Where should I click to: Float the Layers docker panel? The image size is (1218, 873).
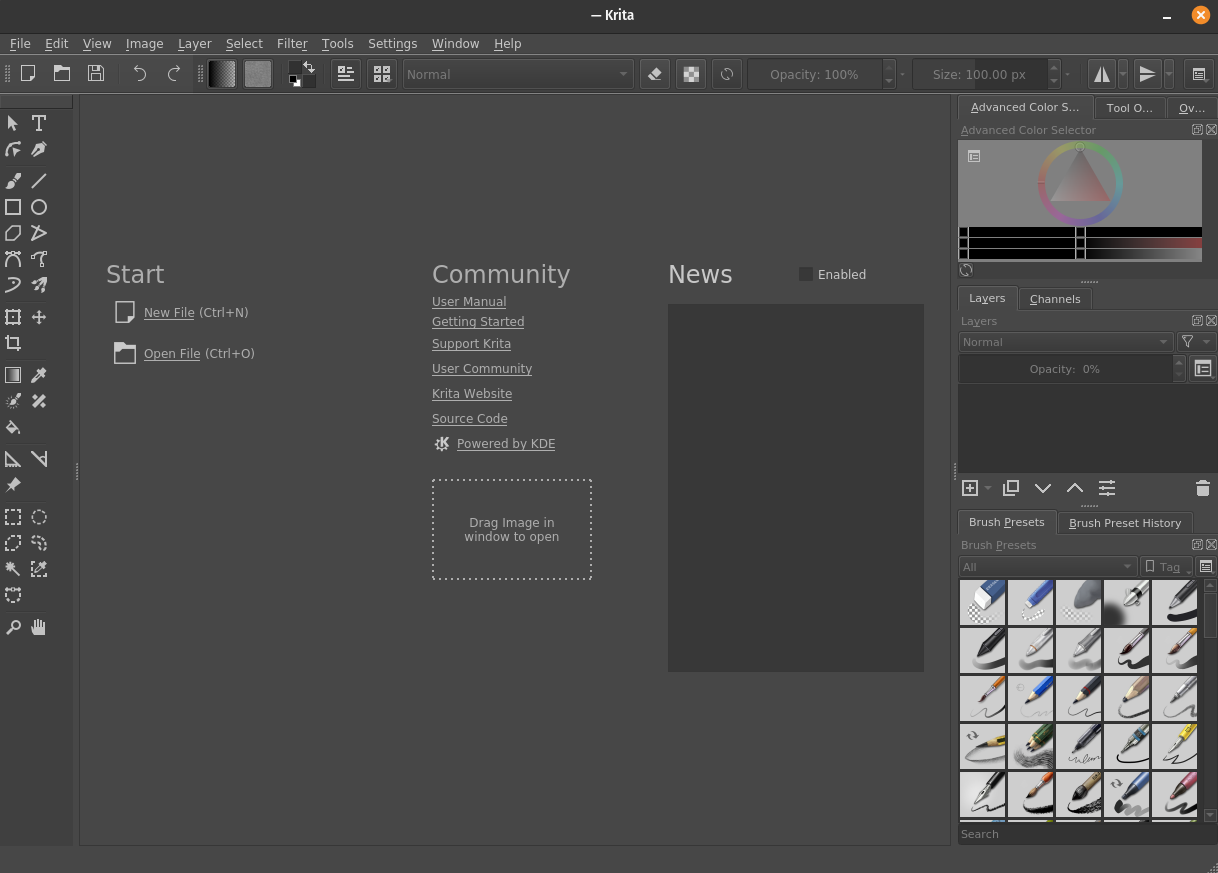tap(1197, 321)
